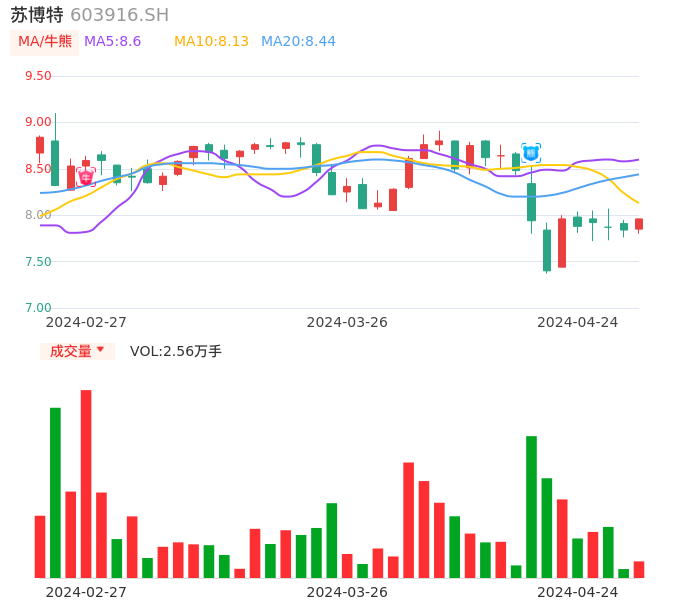Open the 成交量 indicator dropdown arrow
Viewport: 686px width, 606px height.
[x=101, y=351]
